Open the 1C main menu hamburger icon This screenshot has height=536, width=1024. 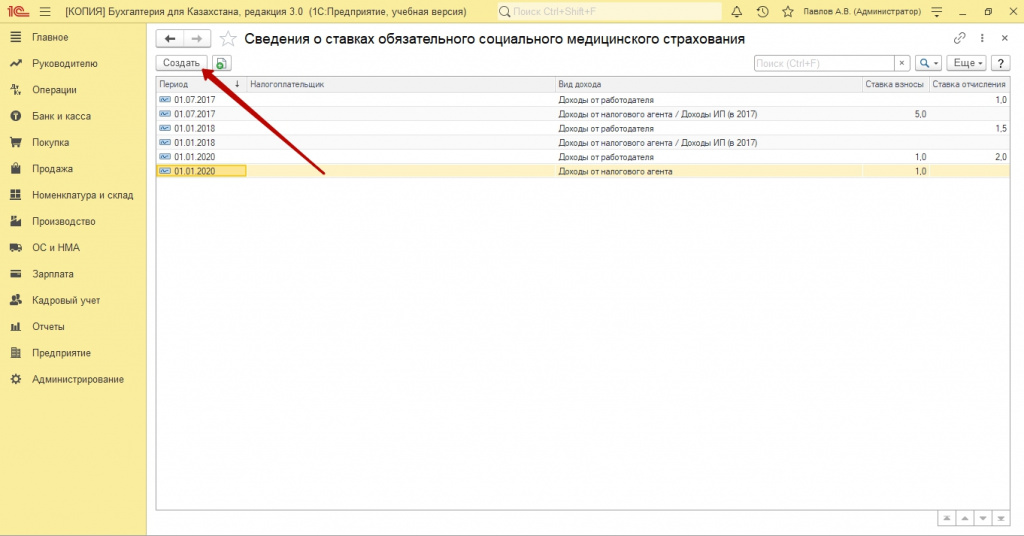tap(44, 12)
